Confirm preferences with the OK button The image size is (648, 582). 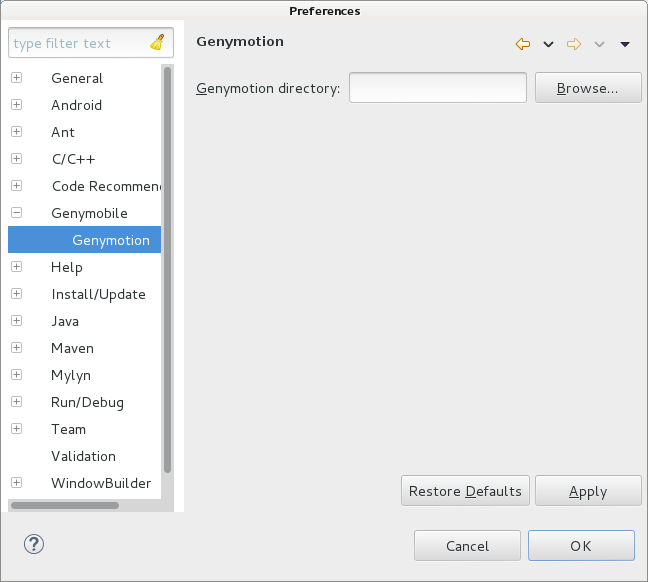tap(581, 546)
